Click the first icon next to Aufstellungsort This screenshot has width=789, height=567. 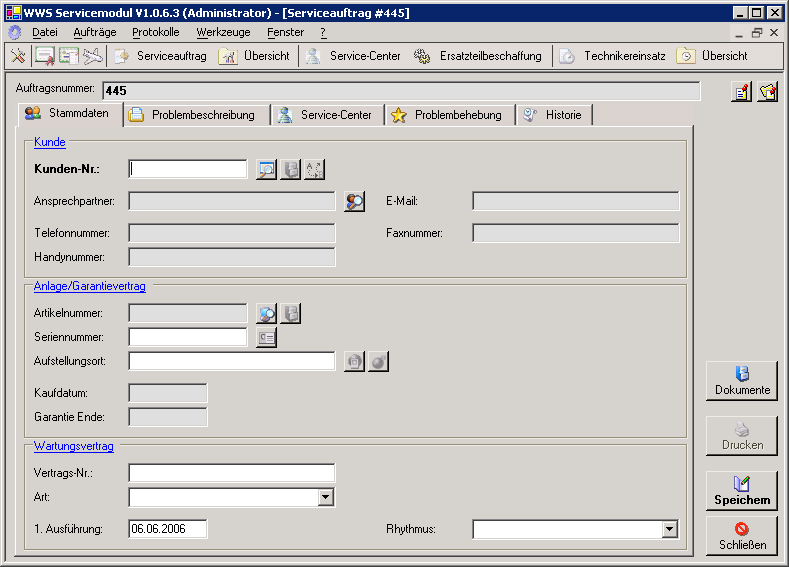pos(354,362)
